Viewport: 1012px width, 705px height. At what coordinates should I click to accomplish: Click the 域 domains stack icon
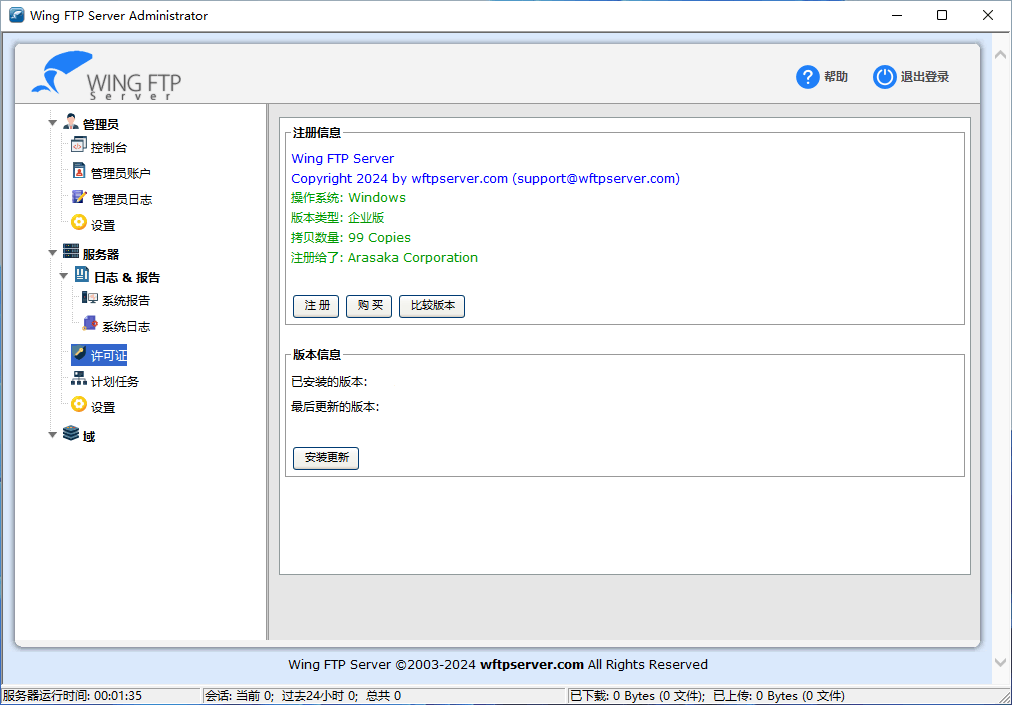pyautogui.click(x=71, y=434)
